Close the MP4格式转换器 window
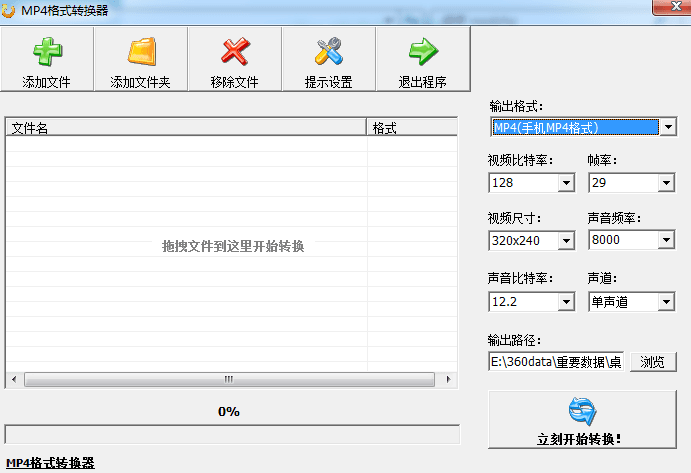Screen dimensions: 691x473 tap(672, 7)
